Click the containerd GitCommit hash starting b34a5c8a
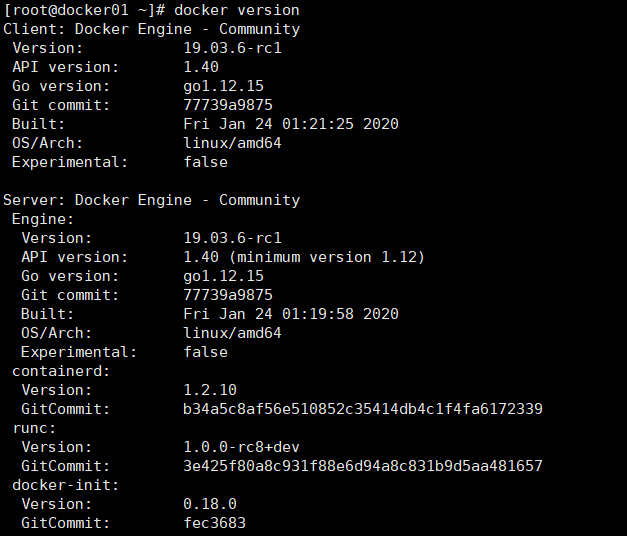The image size is (627, 536). pyautogui.click(x=363, y=409)
